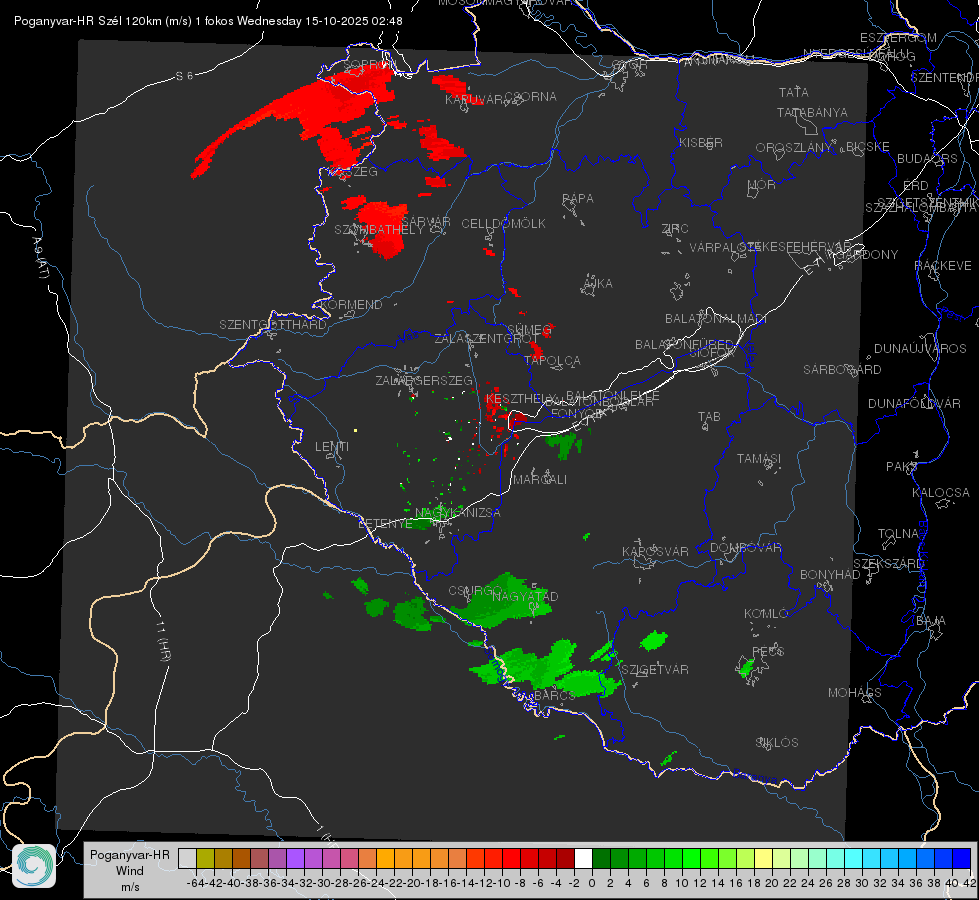979x900 pixels.
Task: Click the BARCS town label
Action: point(554,695)
